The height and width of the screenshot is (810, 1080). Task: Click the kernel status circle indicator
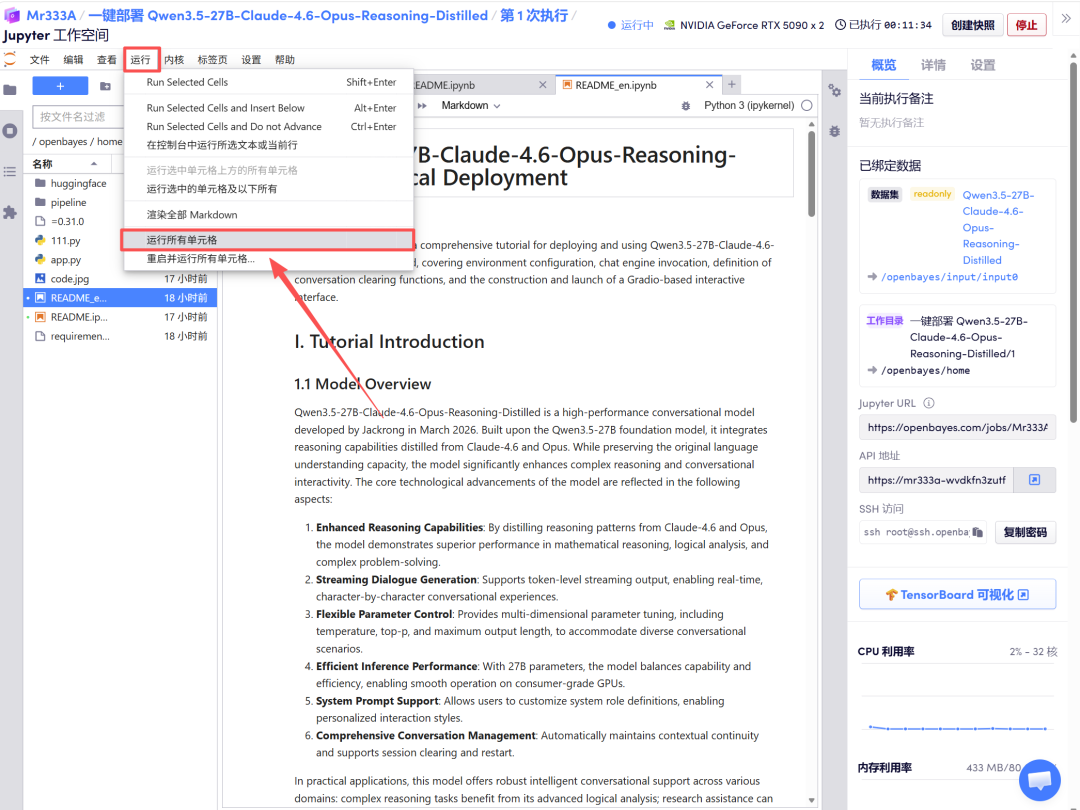coord(807,105)
